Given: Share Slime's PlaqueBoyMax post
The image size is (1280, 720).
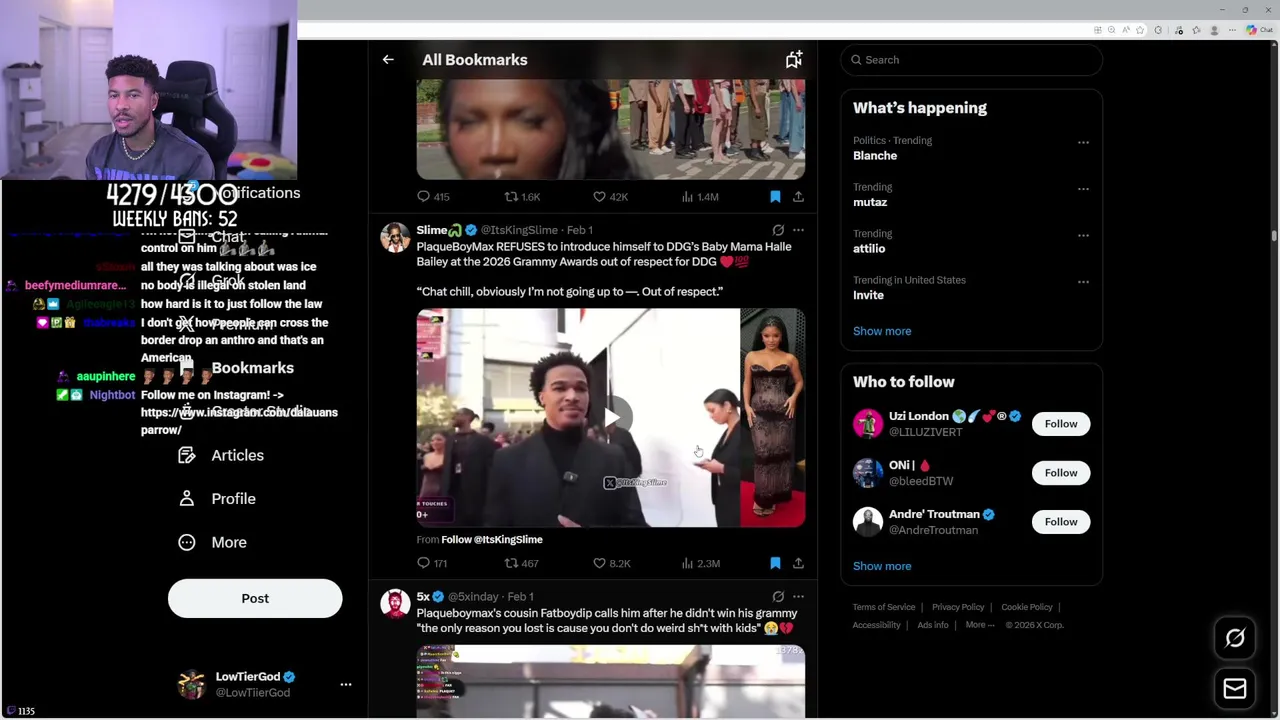Looking at the screenshot, I should [798, 563].
